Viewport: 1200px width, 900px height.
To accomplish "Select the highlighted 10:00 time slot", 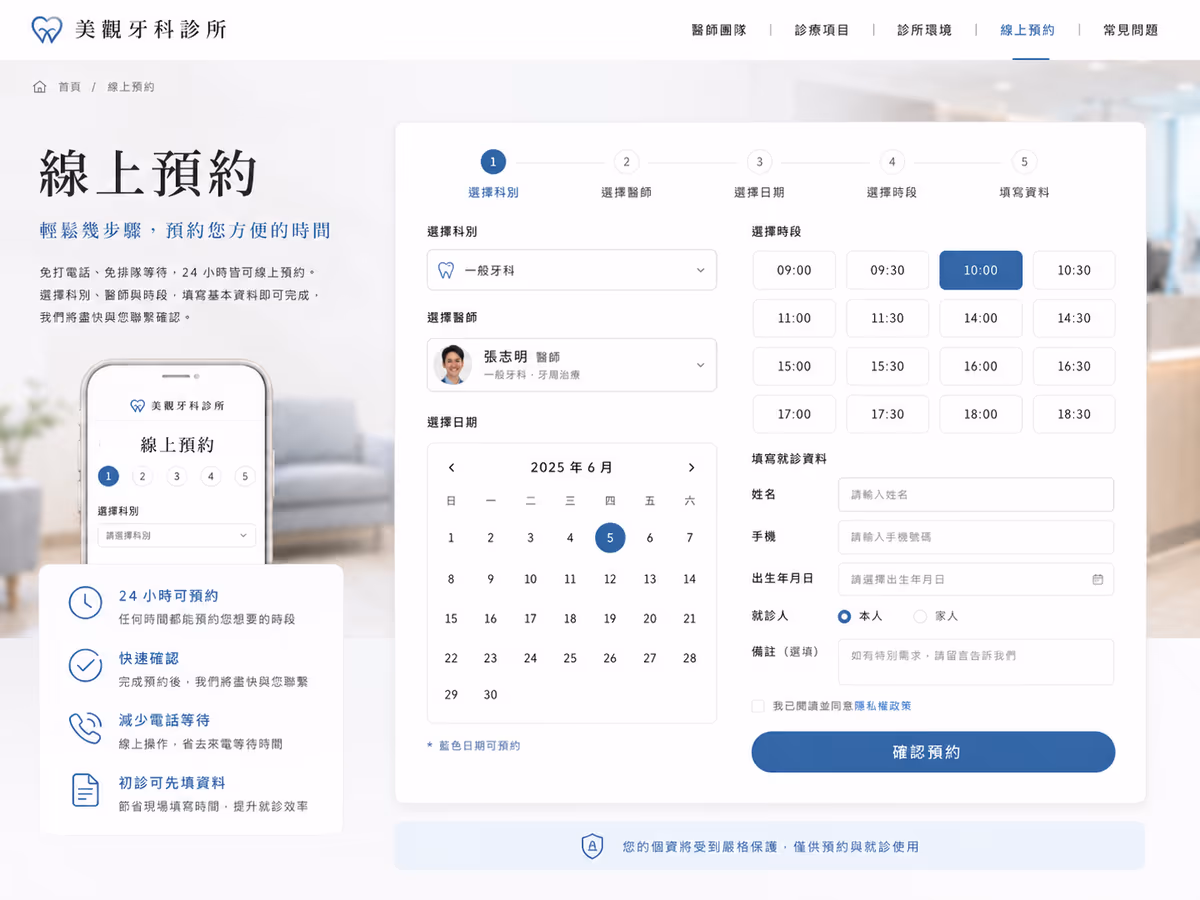I will (981, 270).
